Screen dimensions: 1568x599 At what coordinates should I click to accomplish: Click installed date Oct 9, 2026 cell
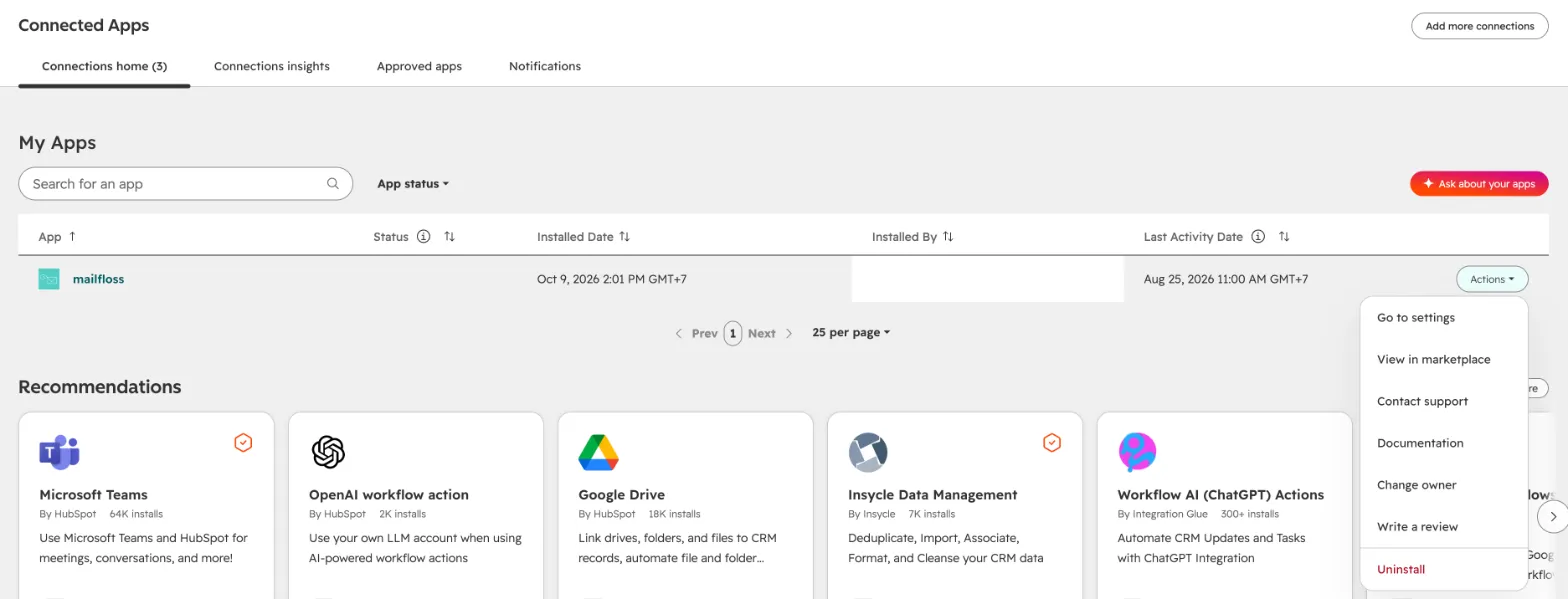point(612,279)
